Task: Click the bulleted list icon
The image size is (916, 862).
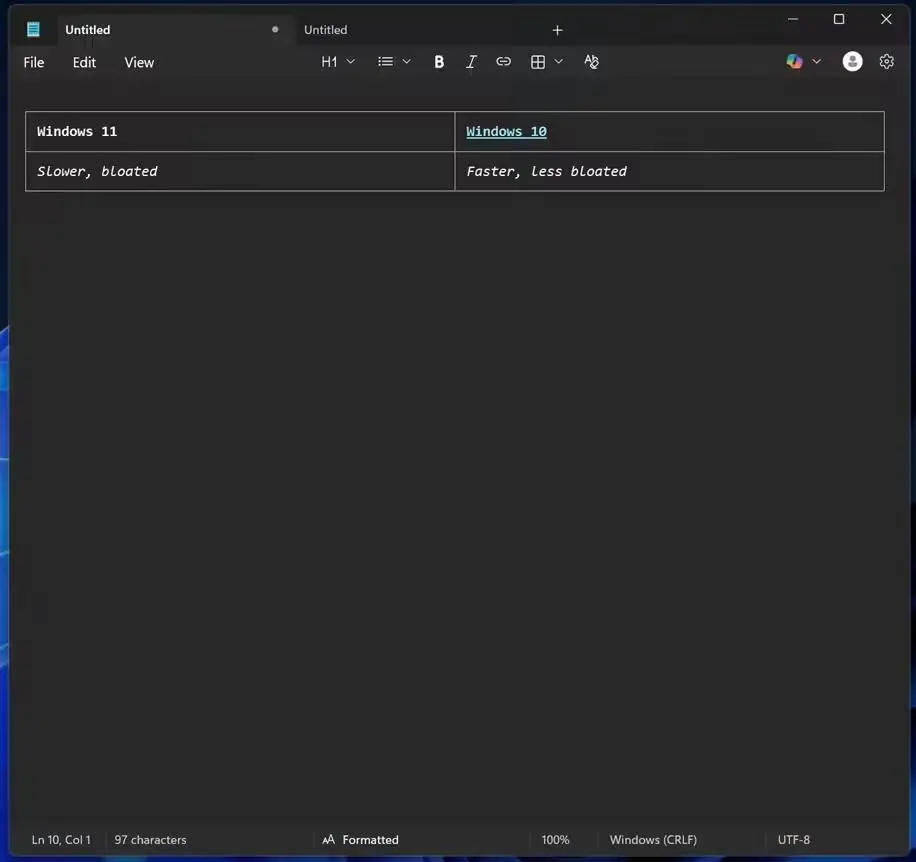Action: (385, 62)
